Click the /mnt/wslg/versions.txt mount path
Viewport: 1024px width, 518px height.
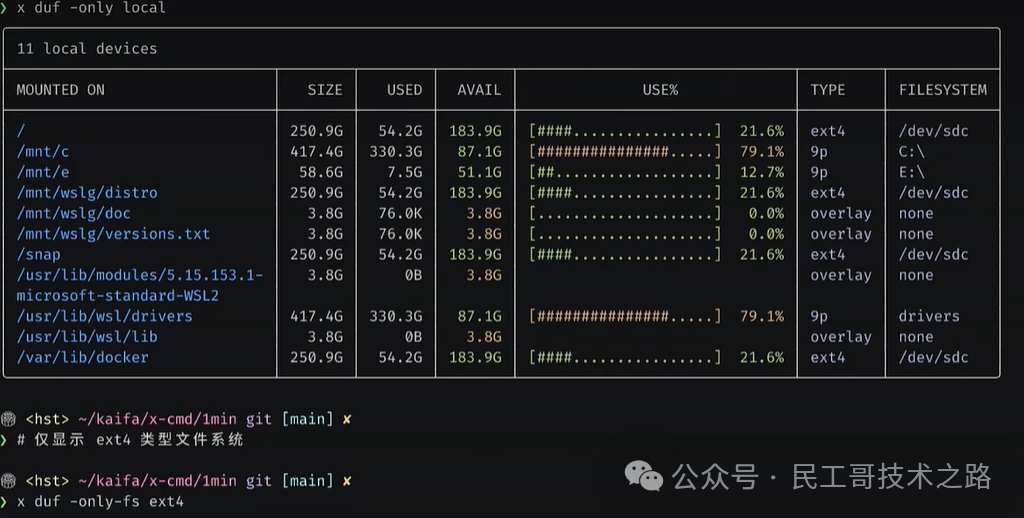point(113,234)
